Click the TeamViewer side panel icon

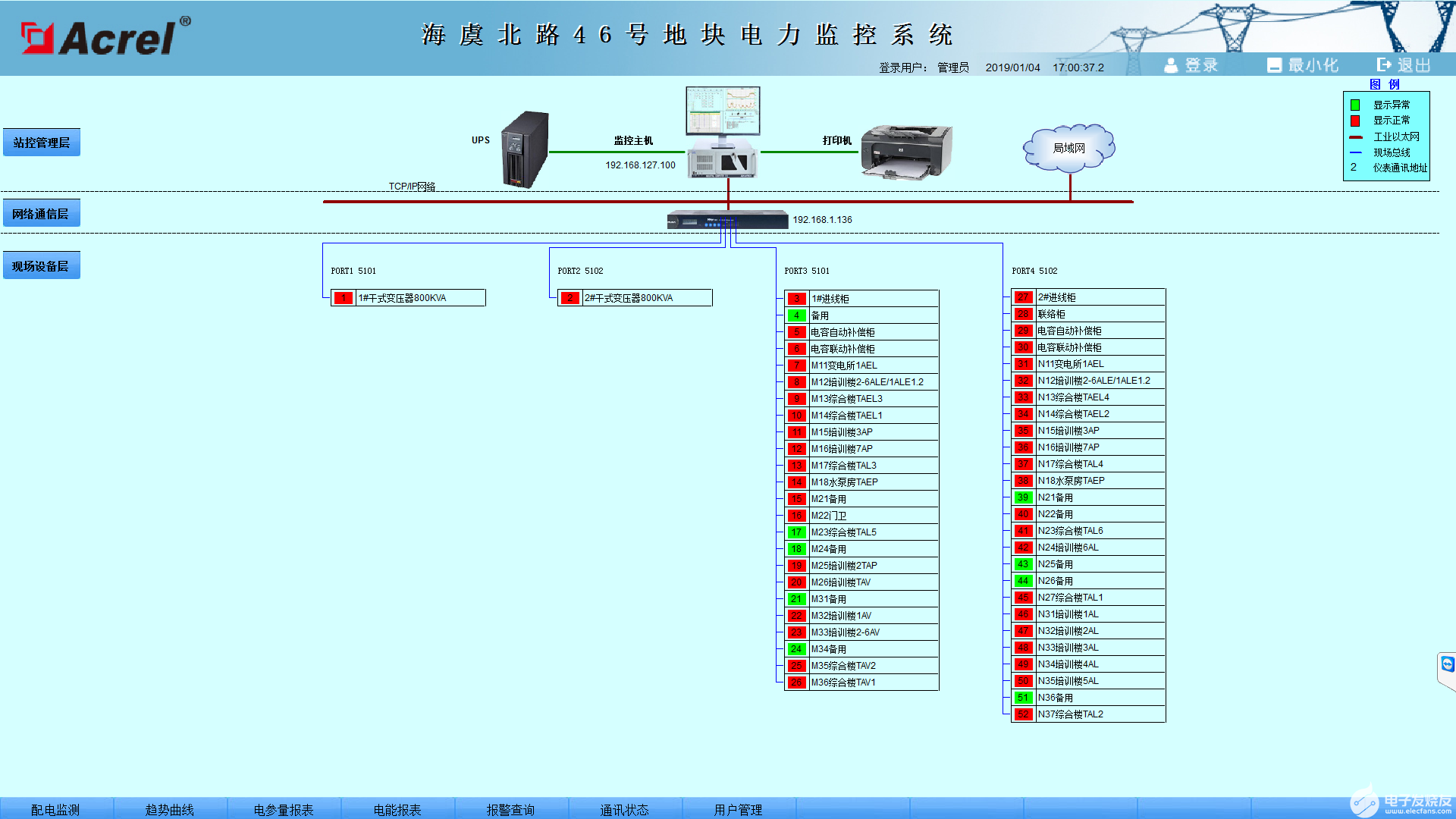tap(1447, 665)
